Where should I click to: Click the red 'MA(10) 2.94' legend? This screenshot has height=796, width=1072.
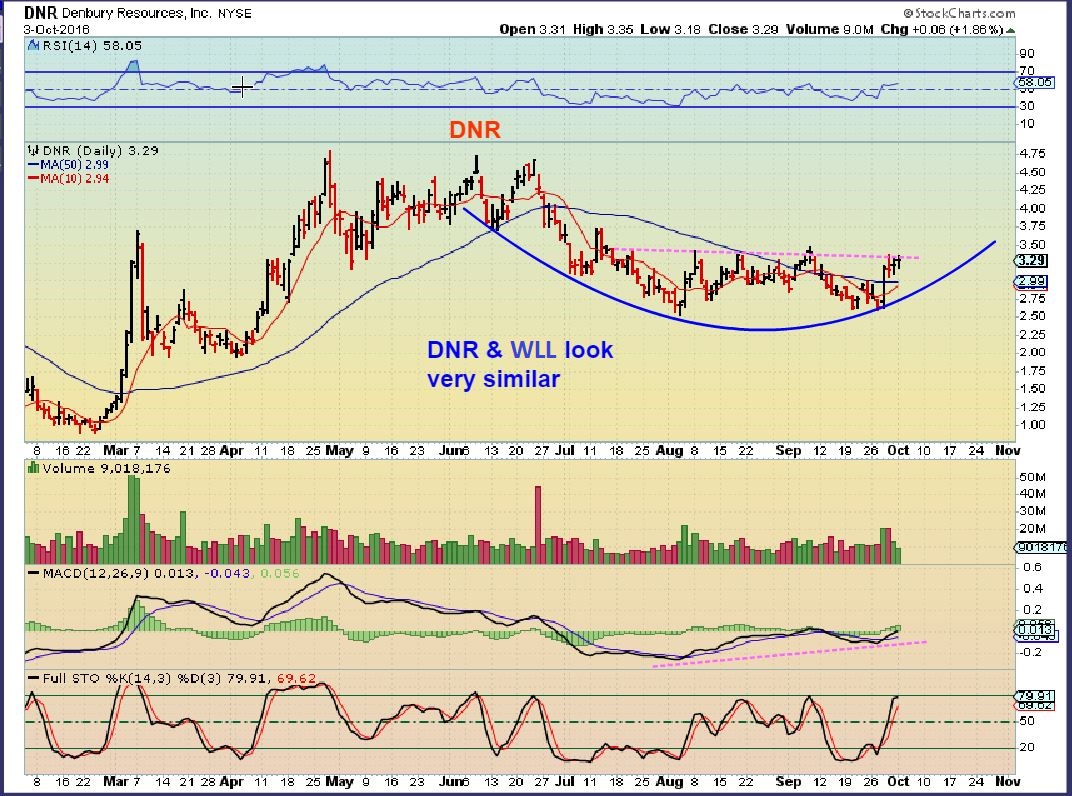tap(68, 178)
